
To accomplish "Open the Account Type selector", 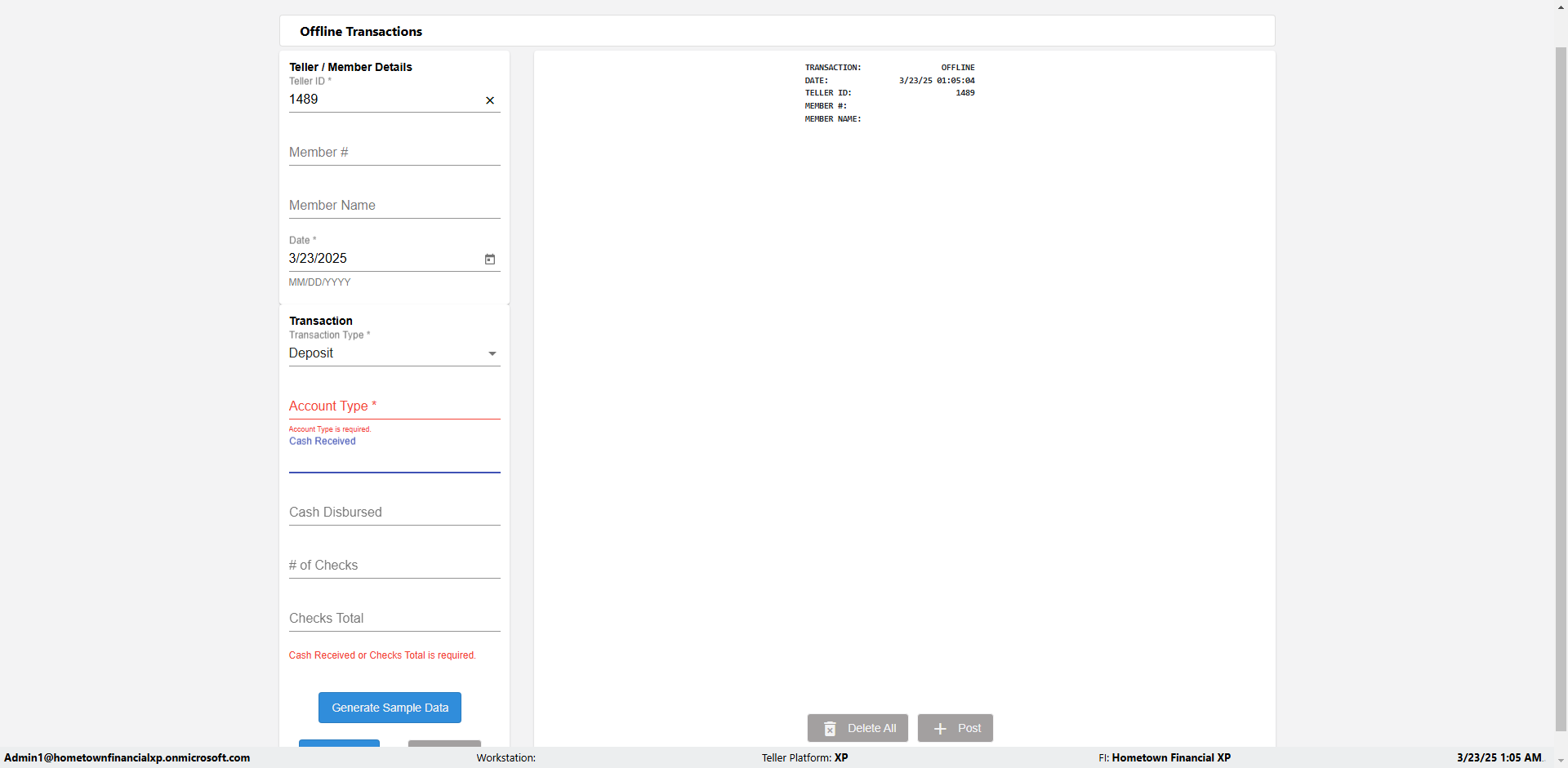I will 394,406.
